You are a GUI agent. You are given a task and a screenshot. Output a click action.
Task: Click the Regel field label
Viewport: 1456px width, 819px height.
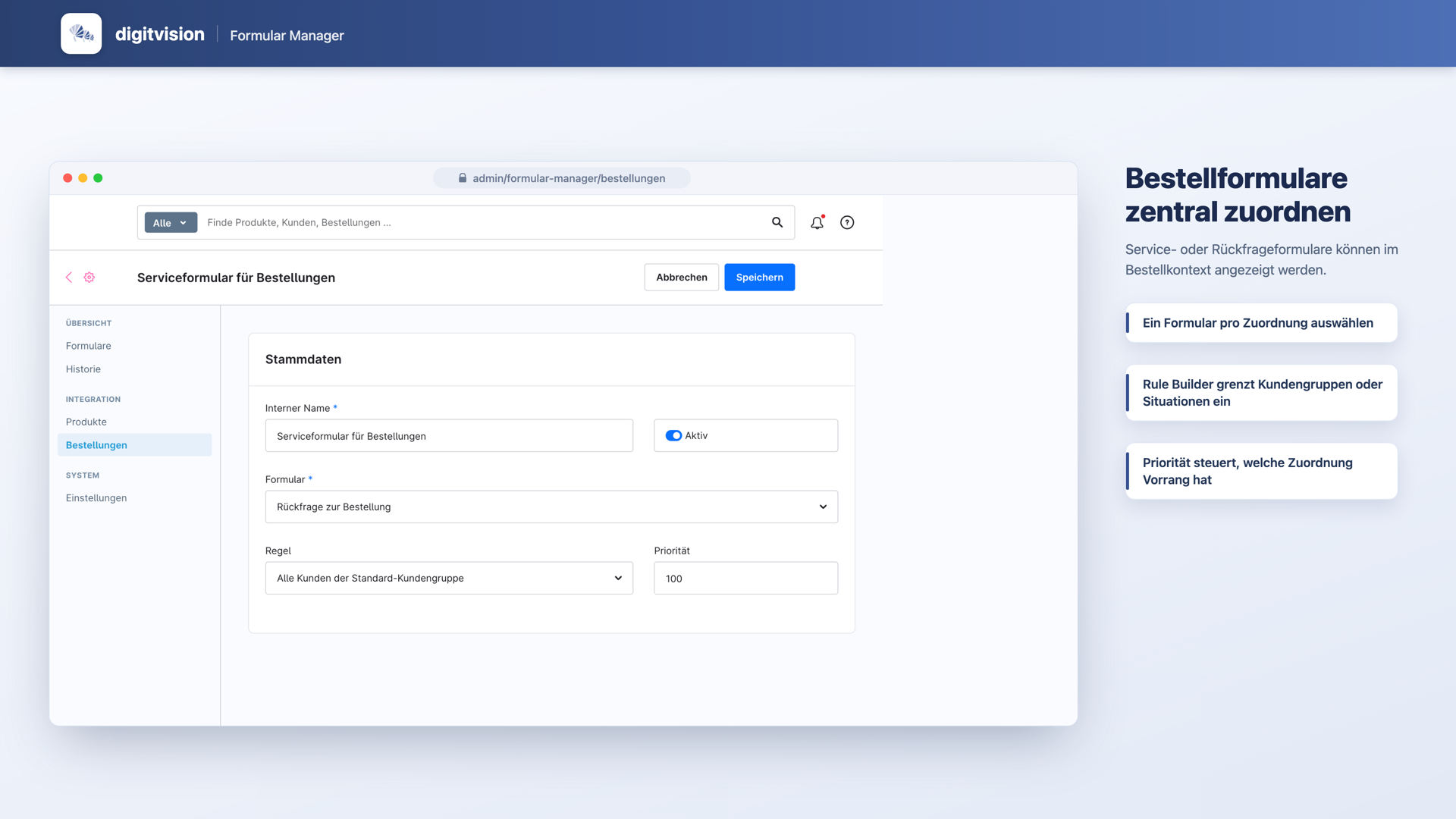[278, 551]
